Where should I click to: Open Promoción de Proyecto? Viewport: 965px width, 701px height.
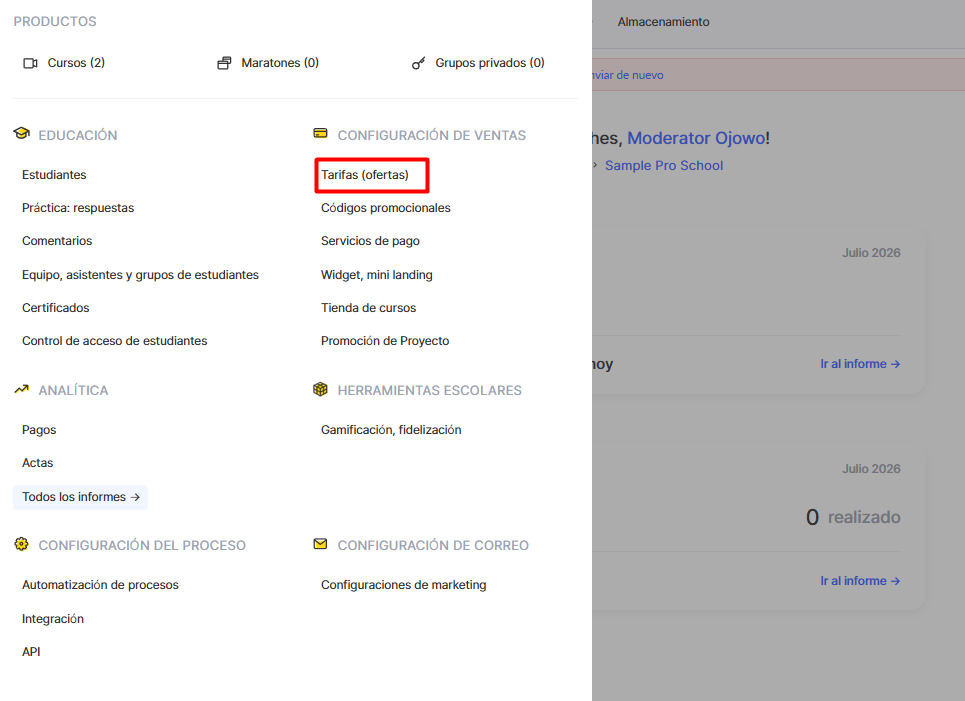(385, 341)
